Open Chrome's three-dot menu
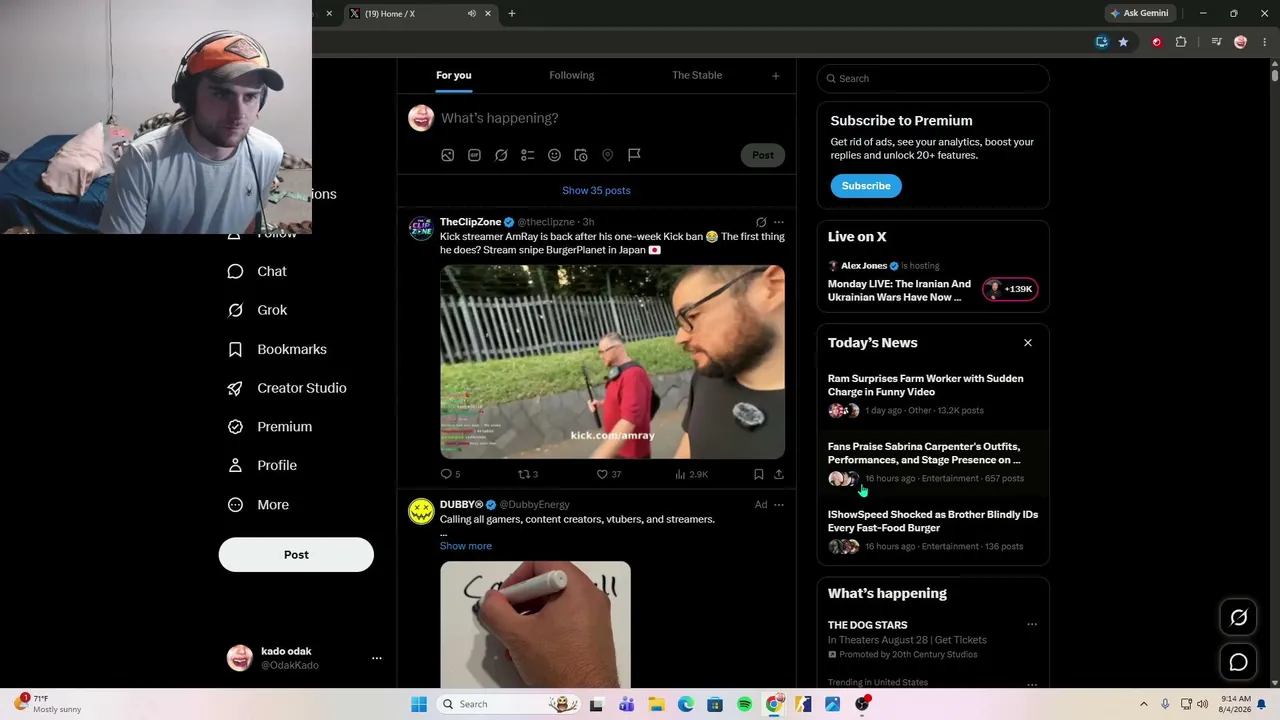The image size is (1280, 720). click(x=1265, y=42)
